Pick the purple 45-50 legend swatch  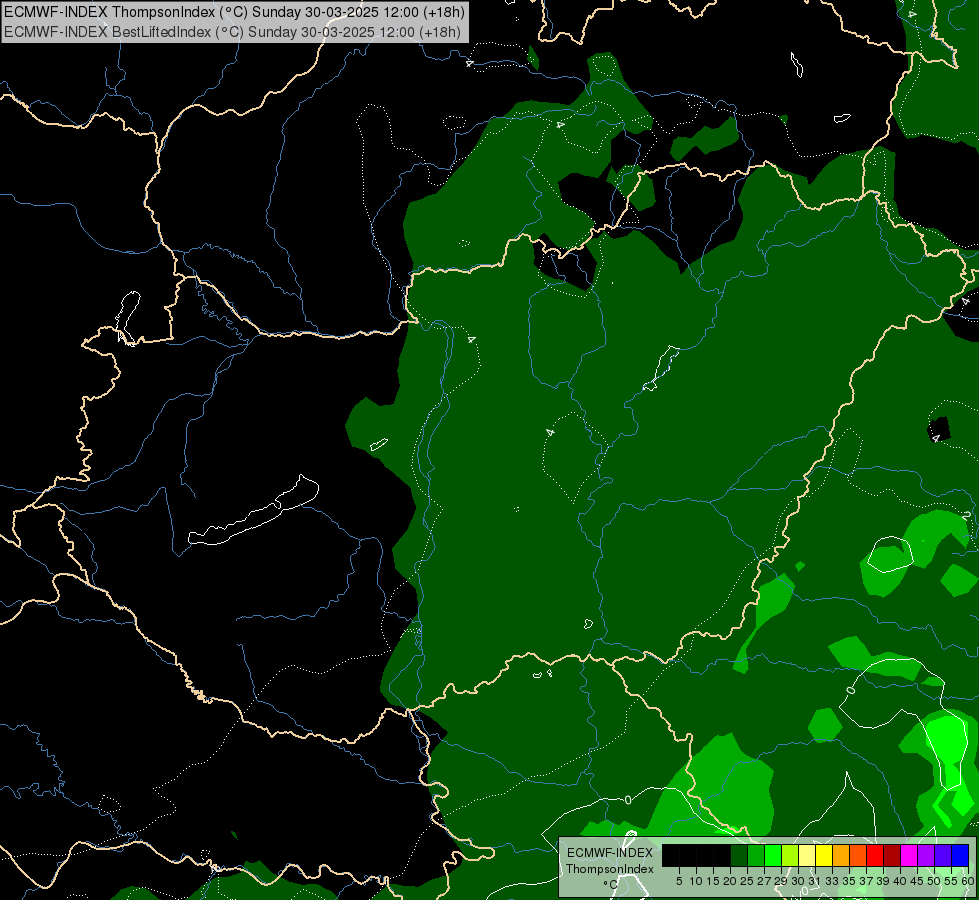pyautogui.click(x=926, y=855)
